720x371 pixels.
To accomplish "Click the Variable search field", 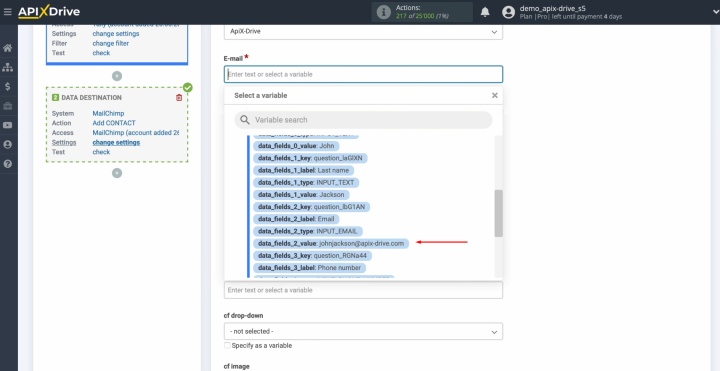I will click(363, 120).
